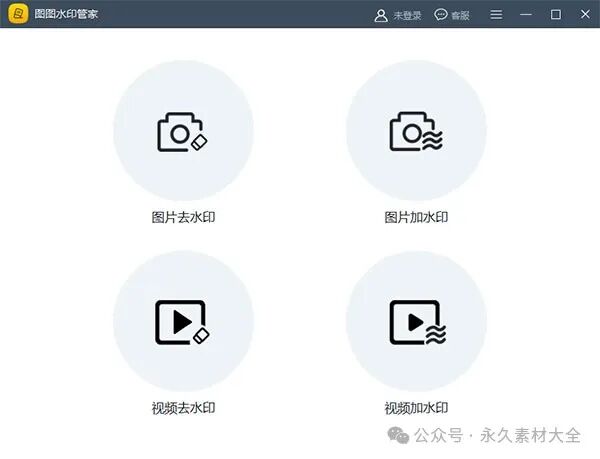Screen dimensions: 600x459
Task: Click the 图图水印管家 yellow app logo
Action: point(18,14)
